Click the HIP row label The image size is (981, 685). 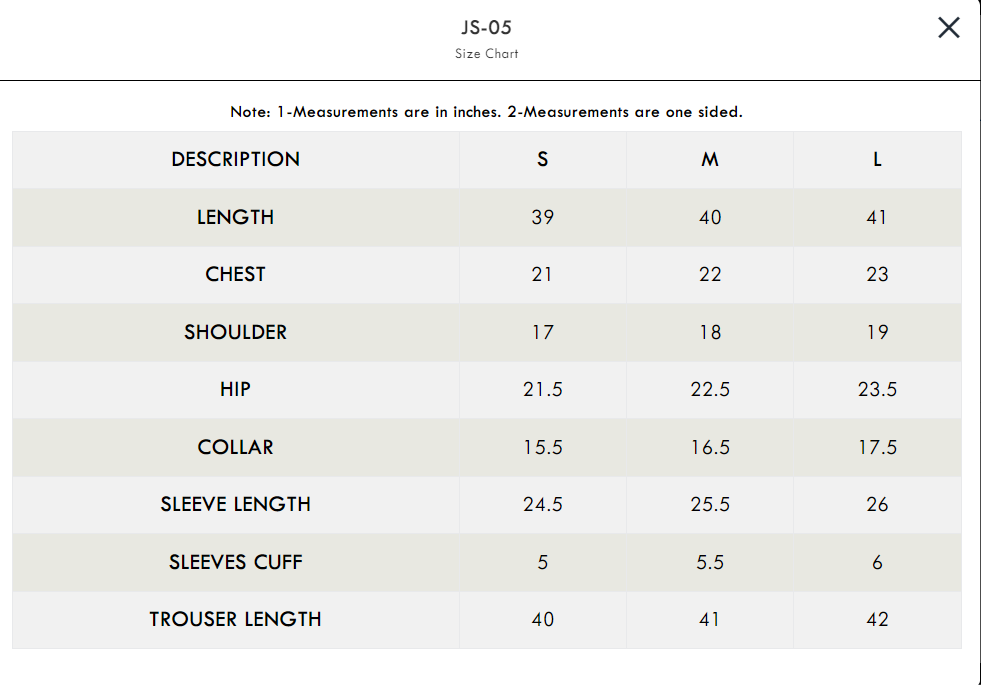[x=236, y=389]
